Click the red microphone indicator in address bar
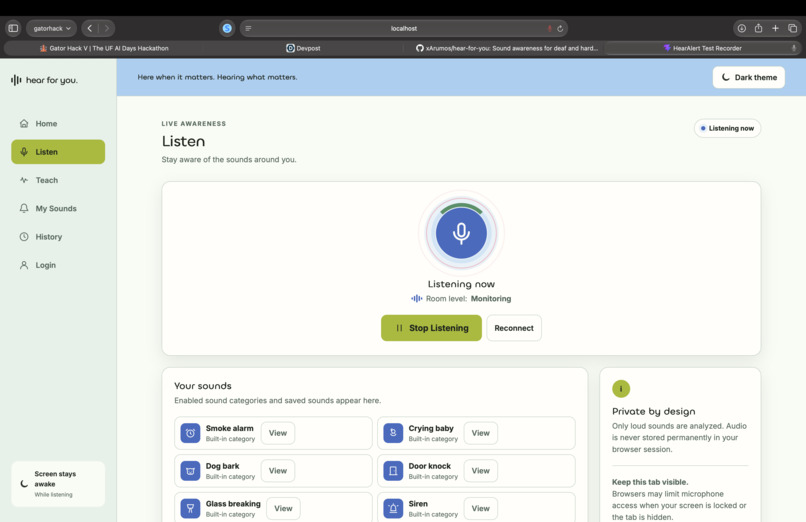Image resolution: width=806 pixels, height=522 pixels. [549, 28]
